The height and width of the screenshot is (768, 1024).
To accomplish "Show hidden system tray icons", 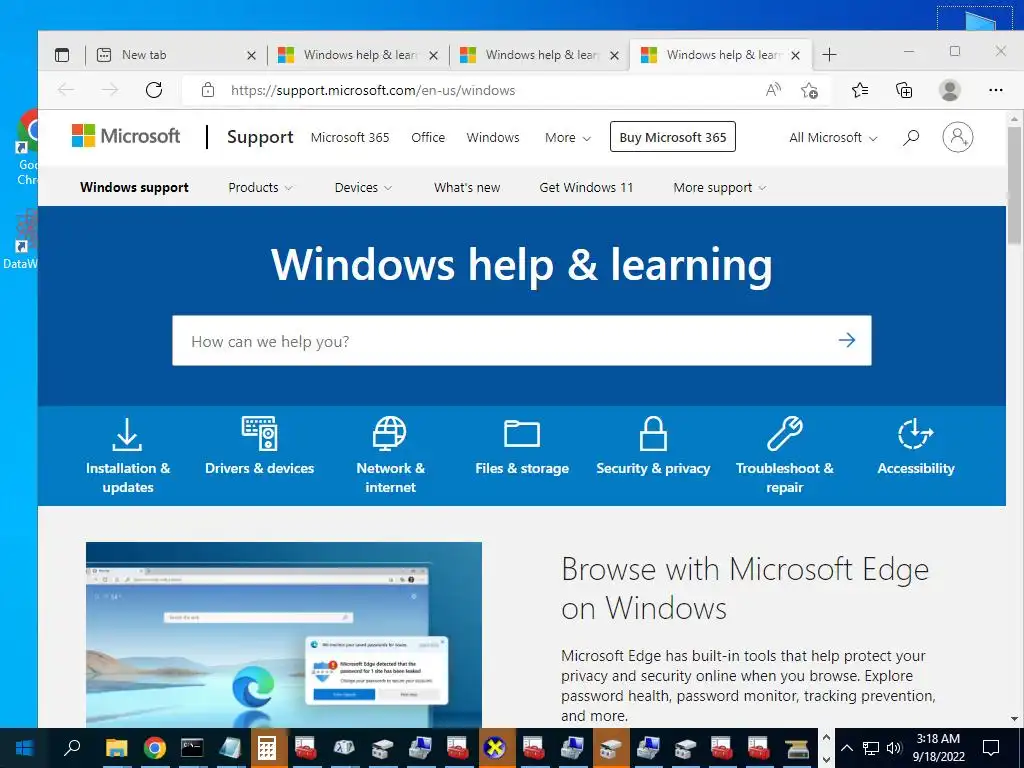I will pyautogui.click(x=846, y=748).
